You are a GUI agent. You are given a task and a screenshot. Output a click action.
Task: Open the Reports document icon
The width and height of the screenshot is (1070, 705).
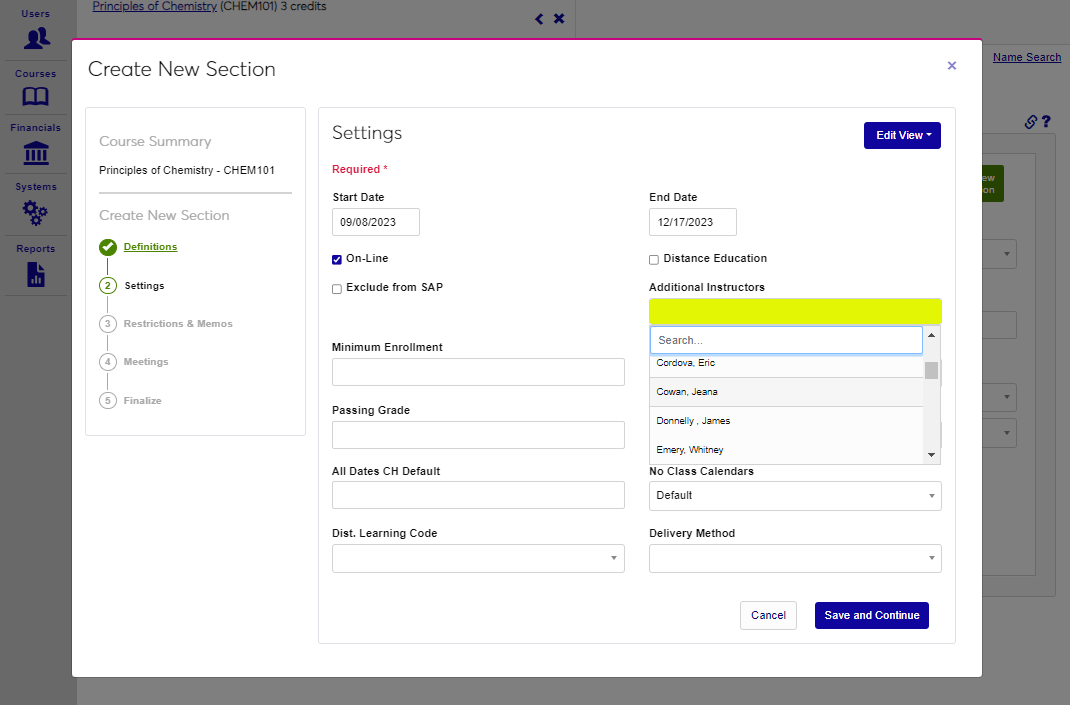[x=36, y=274]
